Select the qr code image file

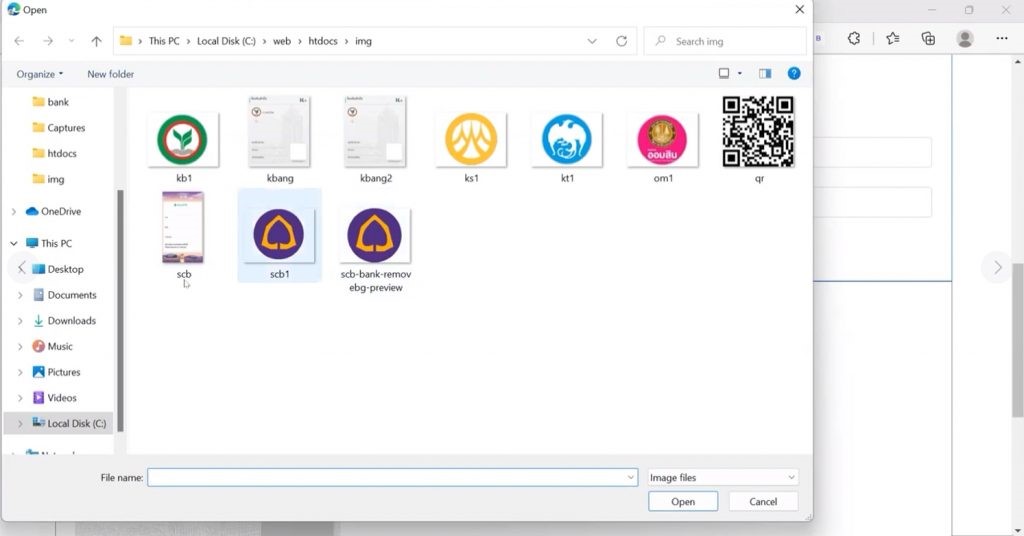click(x=758, y=139)
